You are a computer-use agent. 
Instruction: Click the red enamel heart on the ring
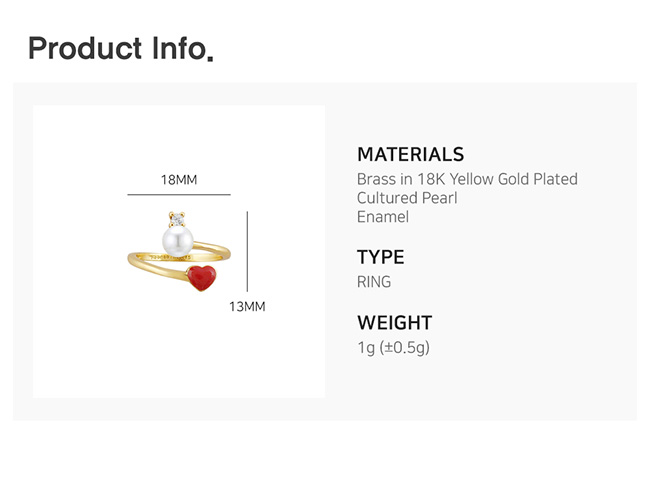[202, 275]
